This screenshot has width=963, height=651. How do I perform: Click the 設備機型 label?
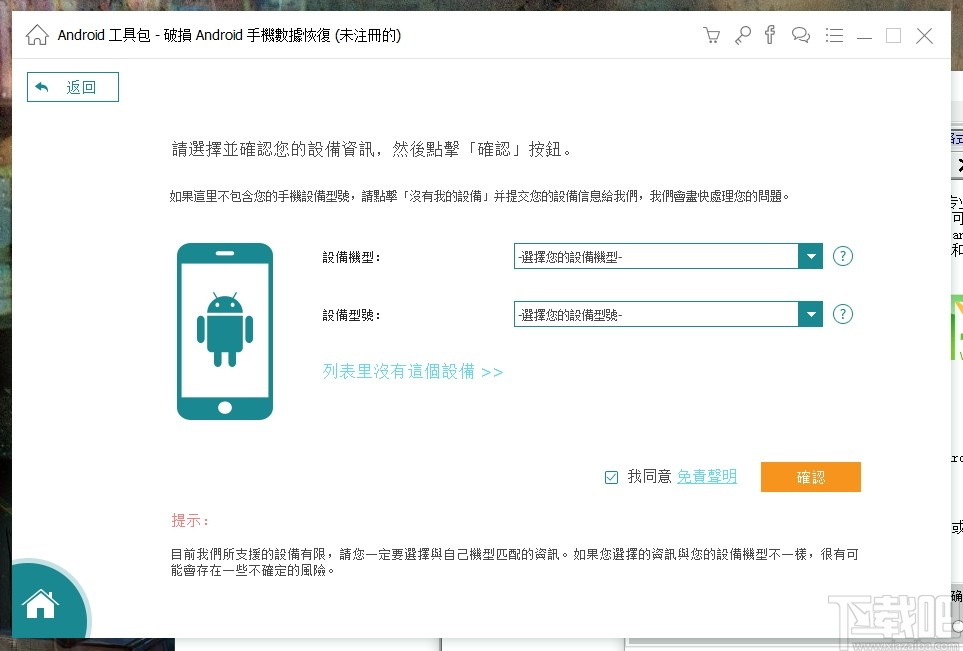(351, 257)
